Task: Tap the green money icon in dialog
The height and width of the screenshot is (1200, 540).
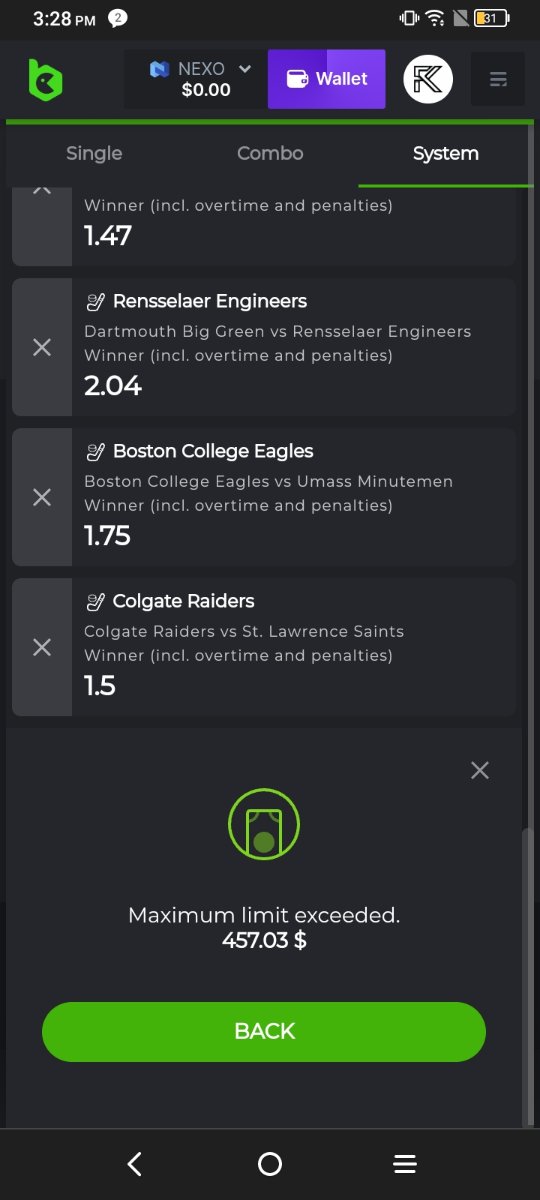Action: pos(264,825)
